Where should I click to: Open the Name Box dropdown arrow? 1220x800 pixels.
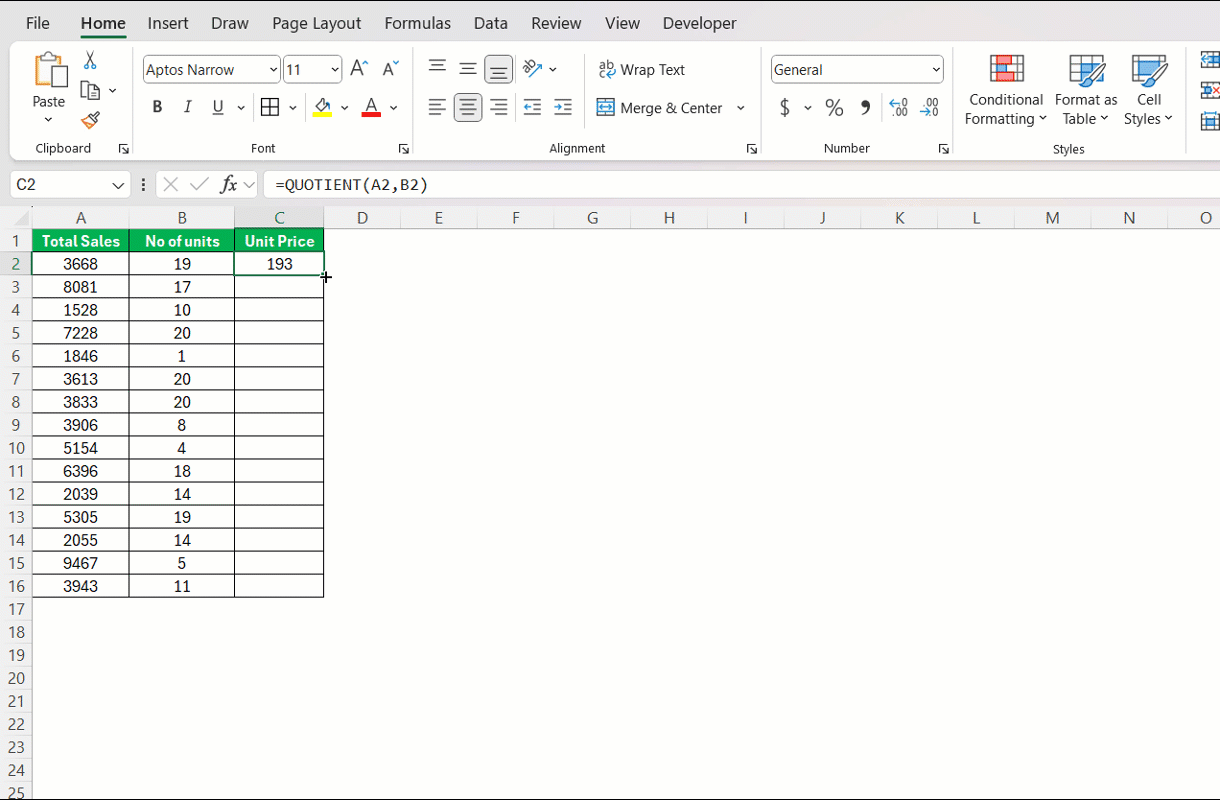[x=118, y=185]
